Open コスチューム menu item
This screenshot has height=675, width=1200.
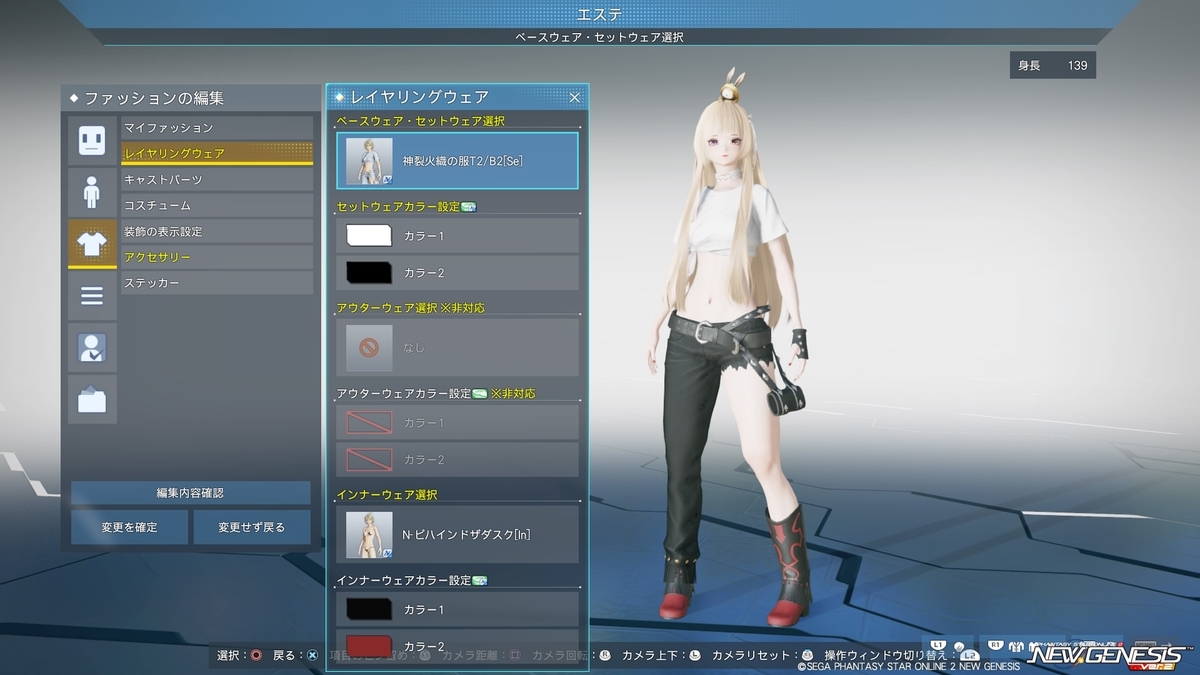[x=217, y=205]
